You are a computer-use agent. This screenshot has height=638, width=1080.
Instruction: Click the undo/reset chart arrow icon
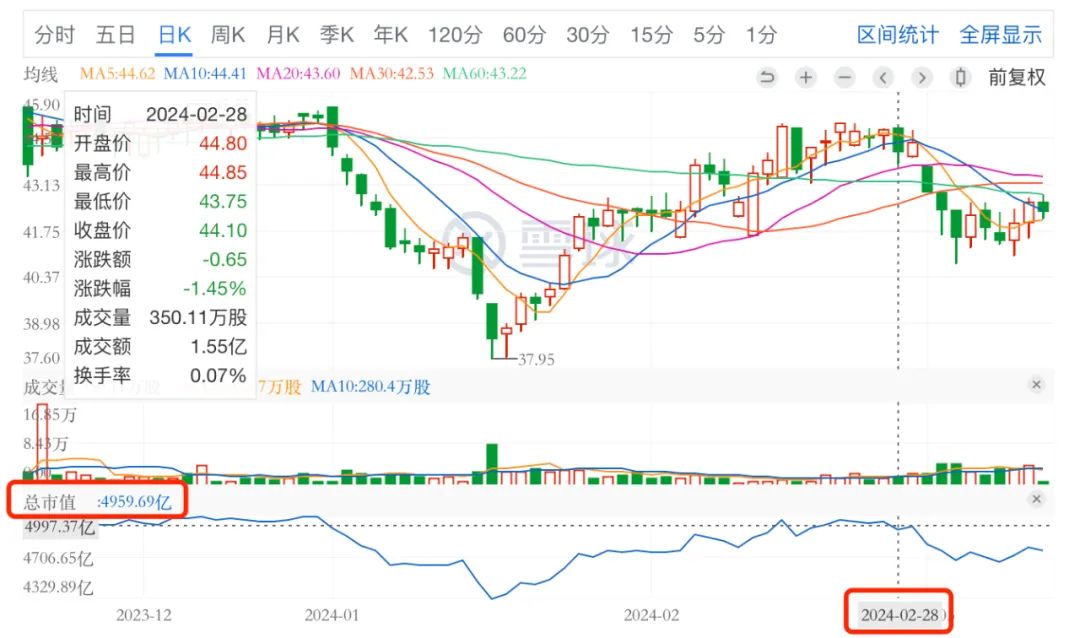(767, 77)
